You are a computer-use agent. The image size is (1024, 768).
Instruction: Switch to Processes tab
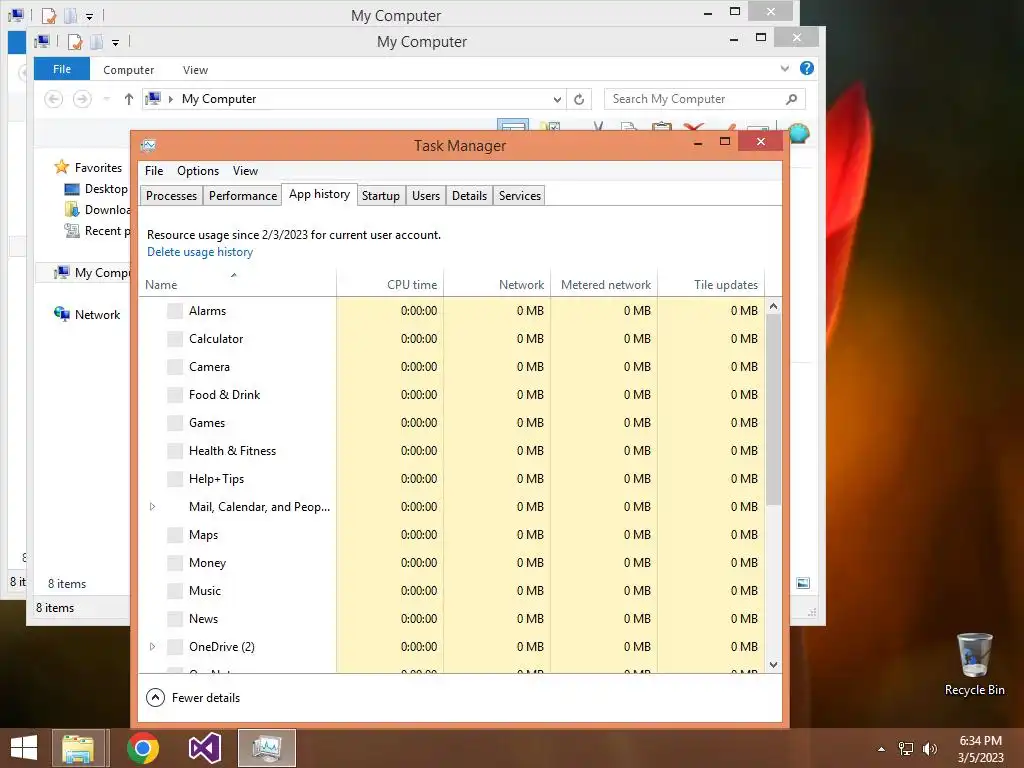pos(171,196)
